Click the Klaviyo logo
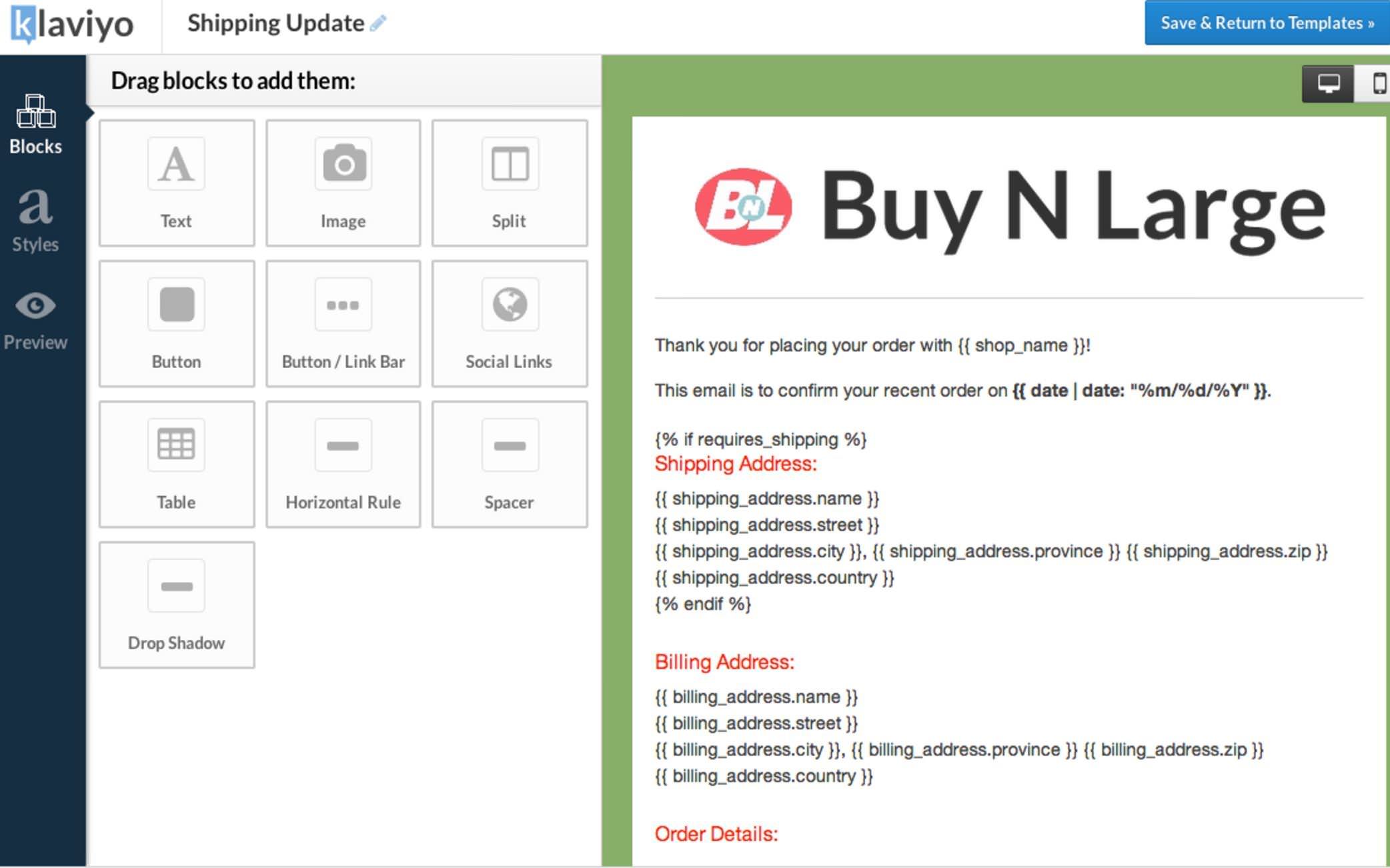 (x=70, y=24)
